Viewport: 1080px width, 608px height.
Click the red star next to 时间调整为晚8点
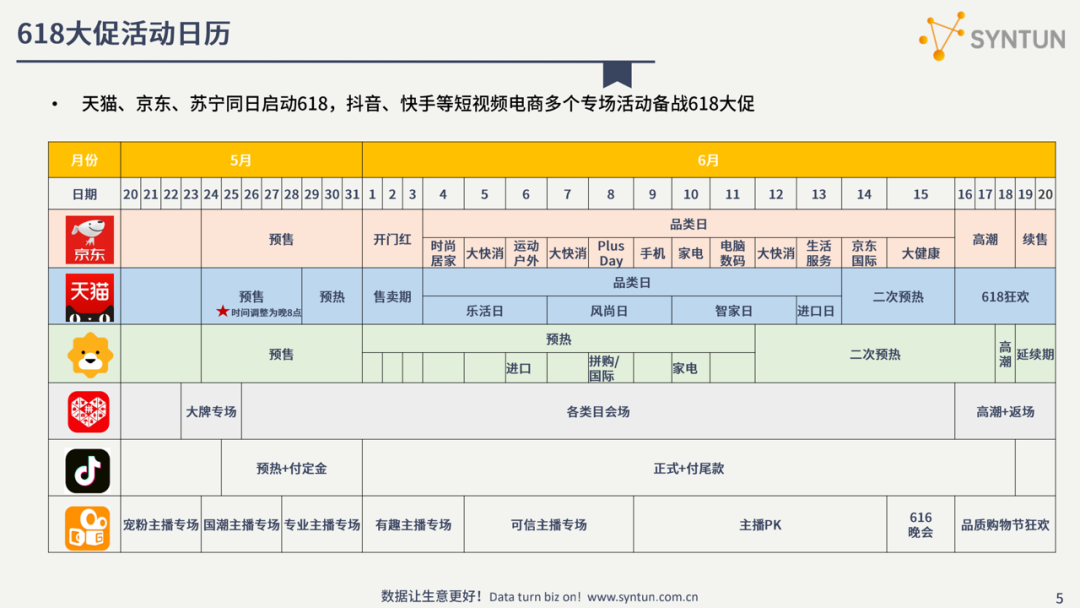222,311
